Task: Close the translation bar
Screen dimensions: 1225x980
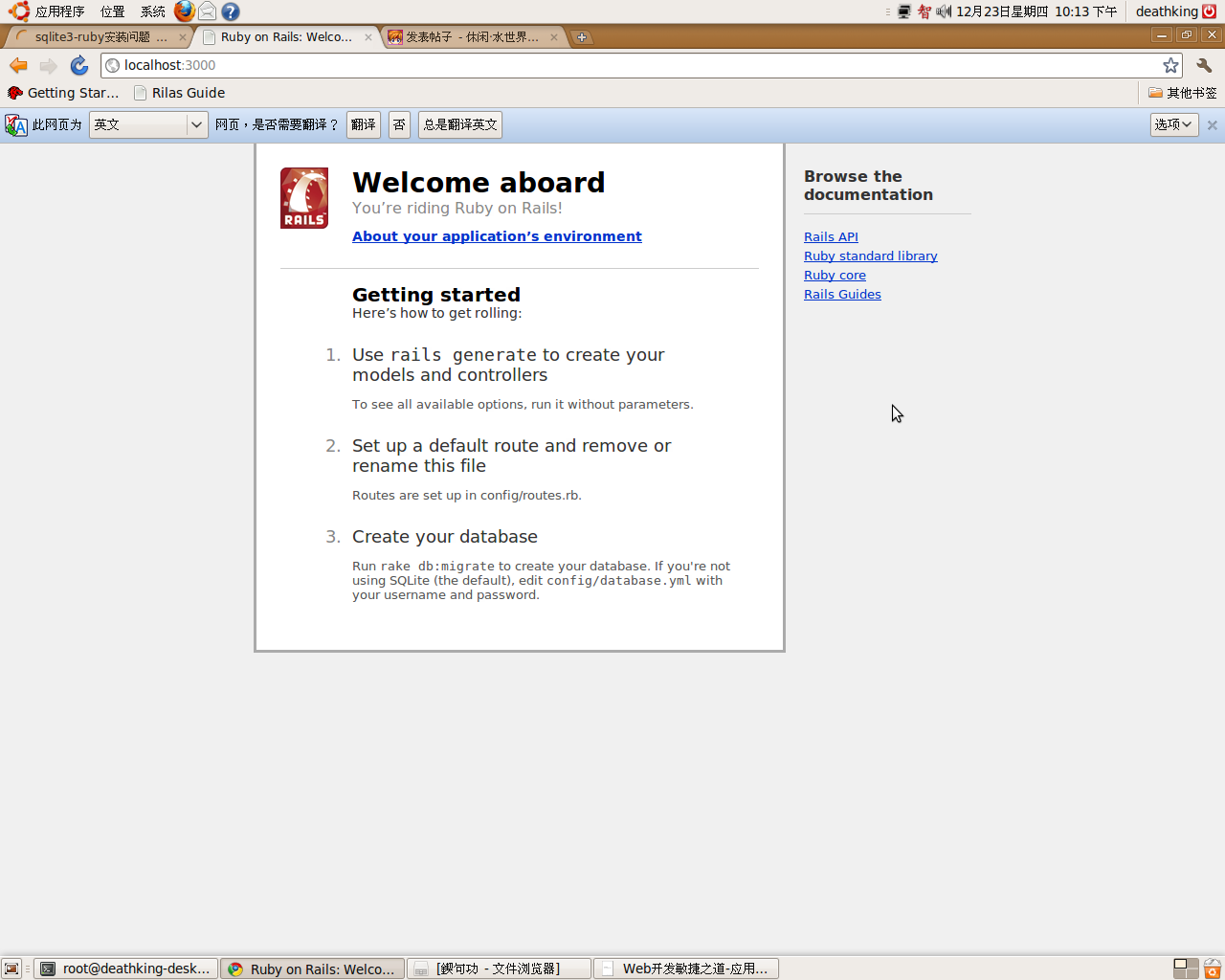Action: point(1212,125)
